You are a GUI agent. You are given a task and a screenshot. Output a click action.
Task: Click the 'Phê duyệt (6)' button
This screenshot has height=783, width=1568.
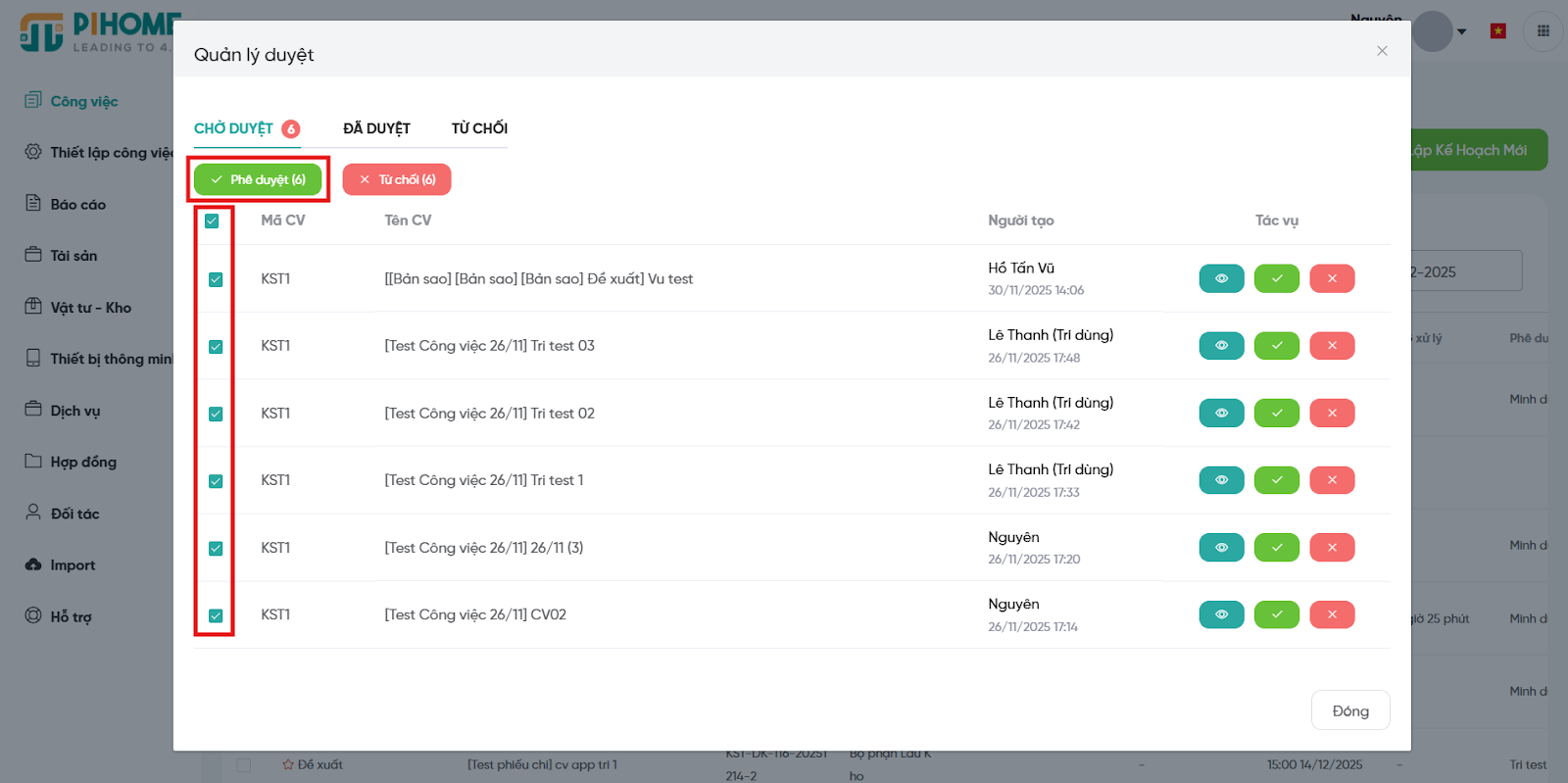coord(258,179)
